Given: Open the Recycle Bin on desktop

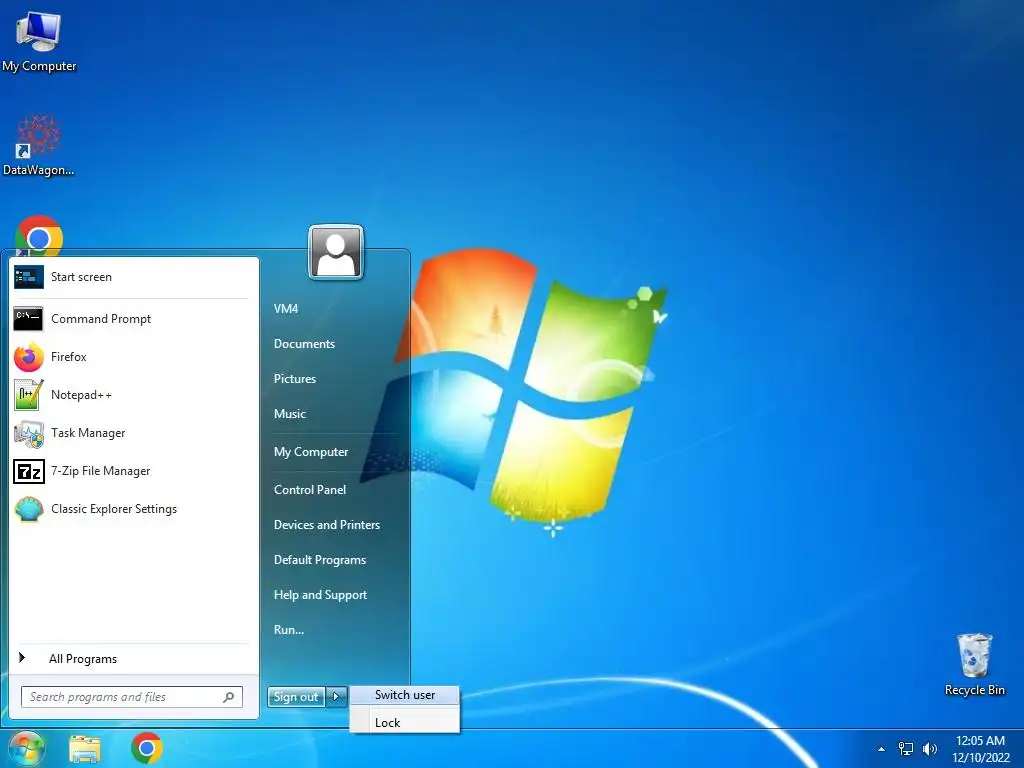Looking at the screenshot, I should click(x=974, y=665).
